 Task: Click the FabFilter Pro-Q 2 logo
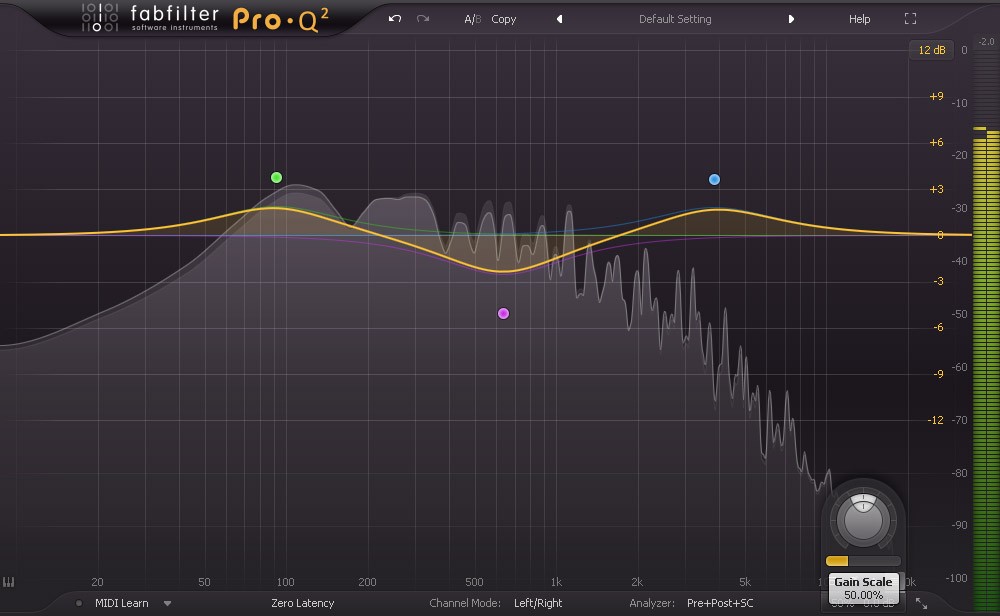tap(205, 18)
